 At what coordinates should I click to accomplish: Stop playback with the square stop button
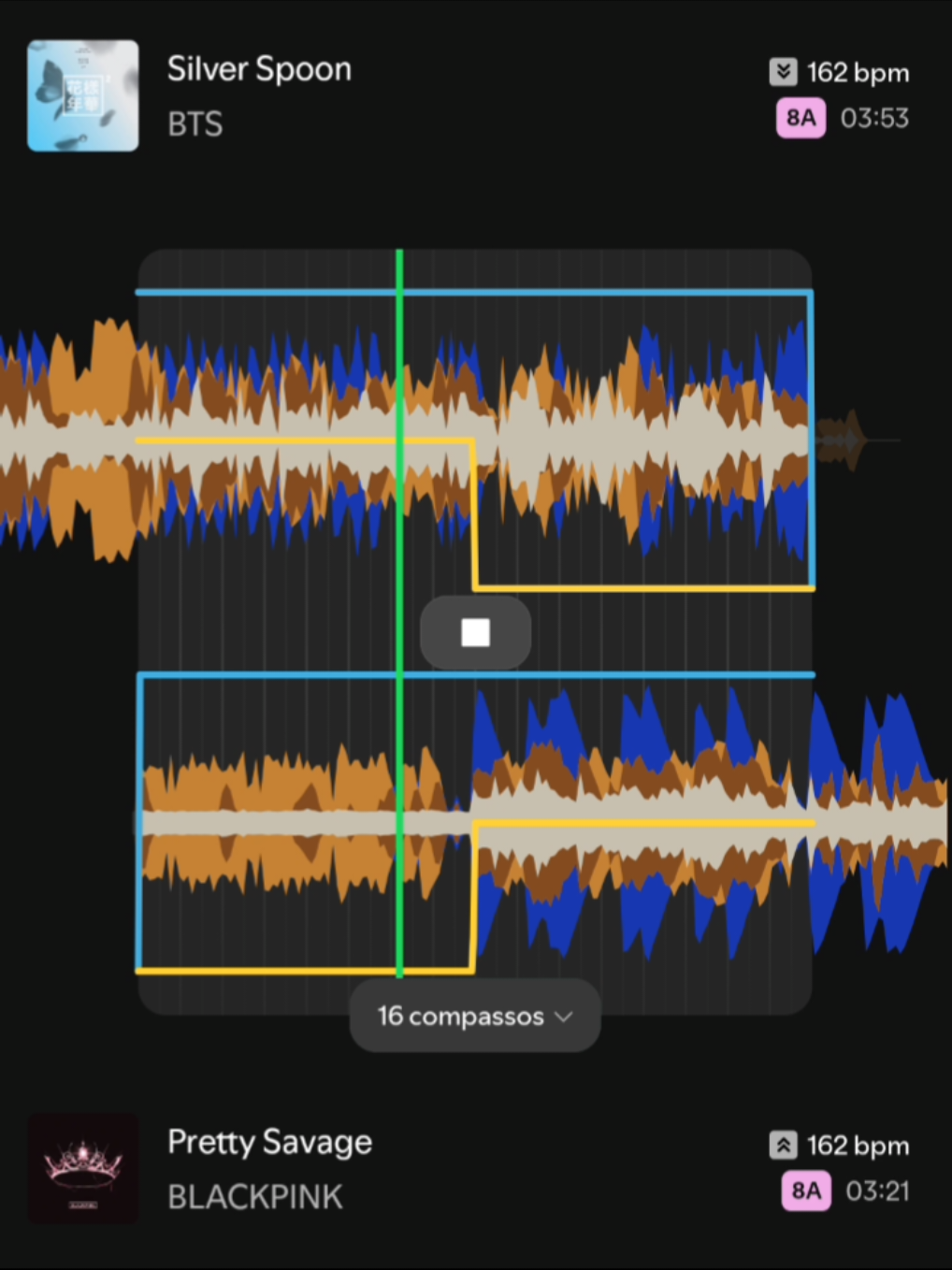pos(475,633)
